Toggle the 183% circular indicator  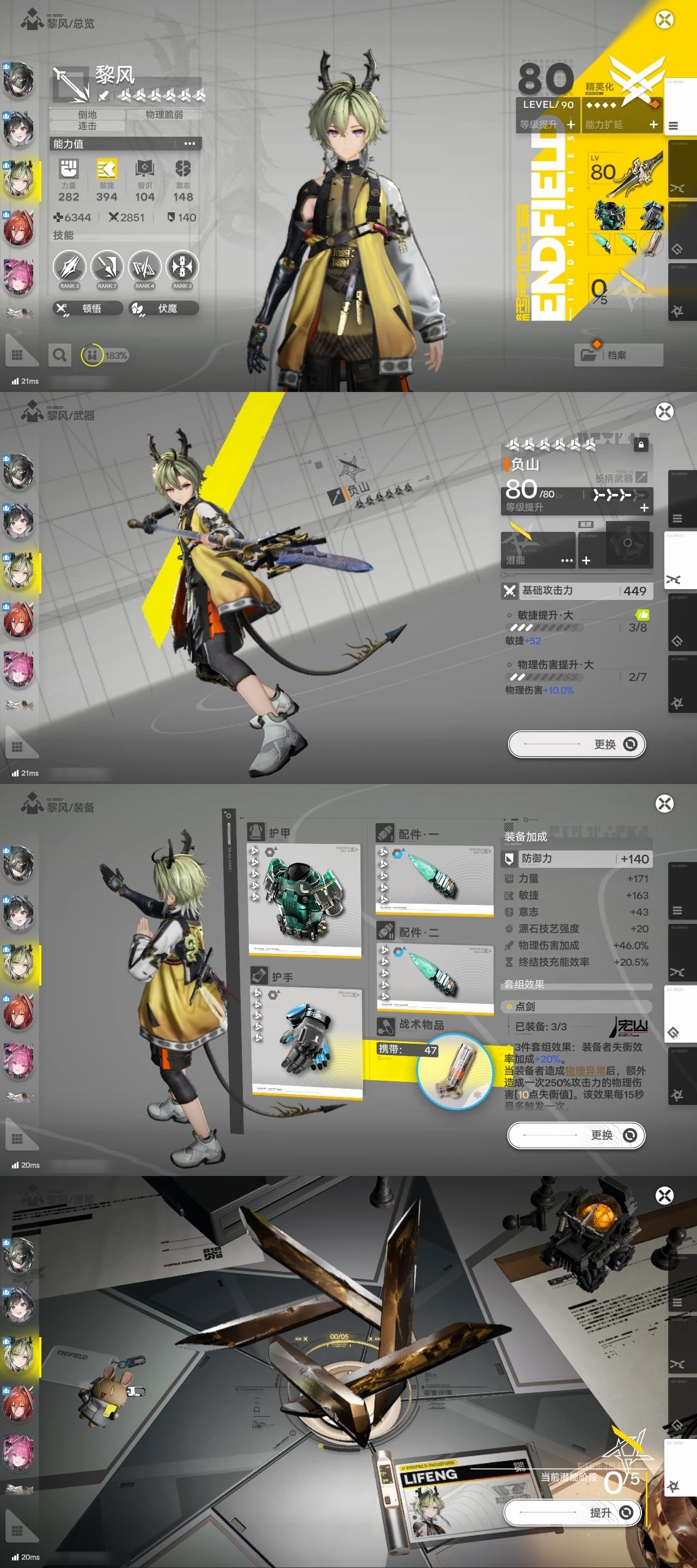point(92,355)
